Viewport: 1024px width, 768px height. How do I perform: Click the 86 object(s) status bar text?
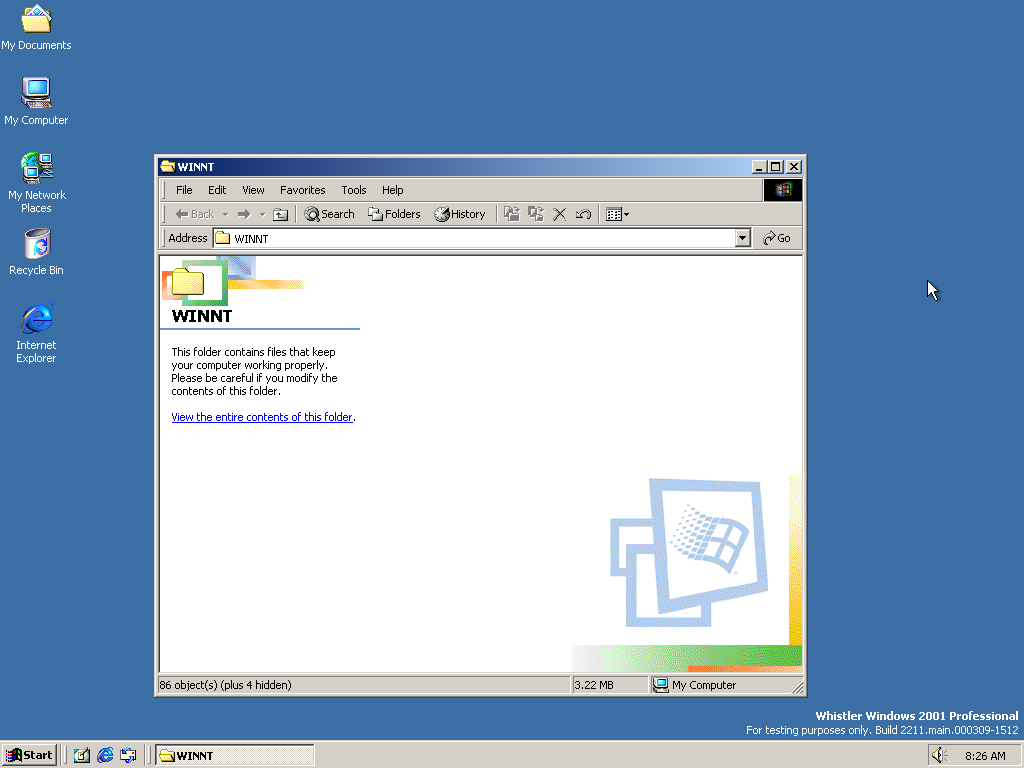225,685
